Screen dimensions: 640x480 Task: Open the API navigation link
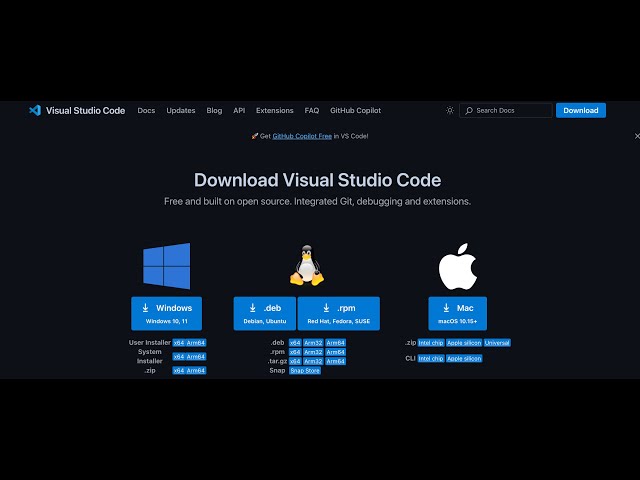(x=239, y=111)
